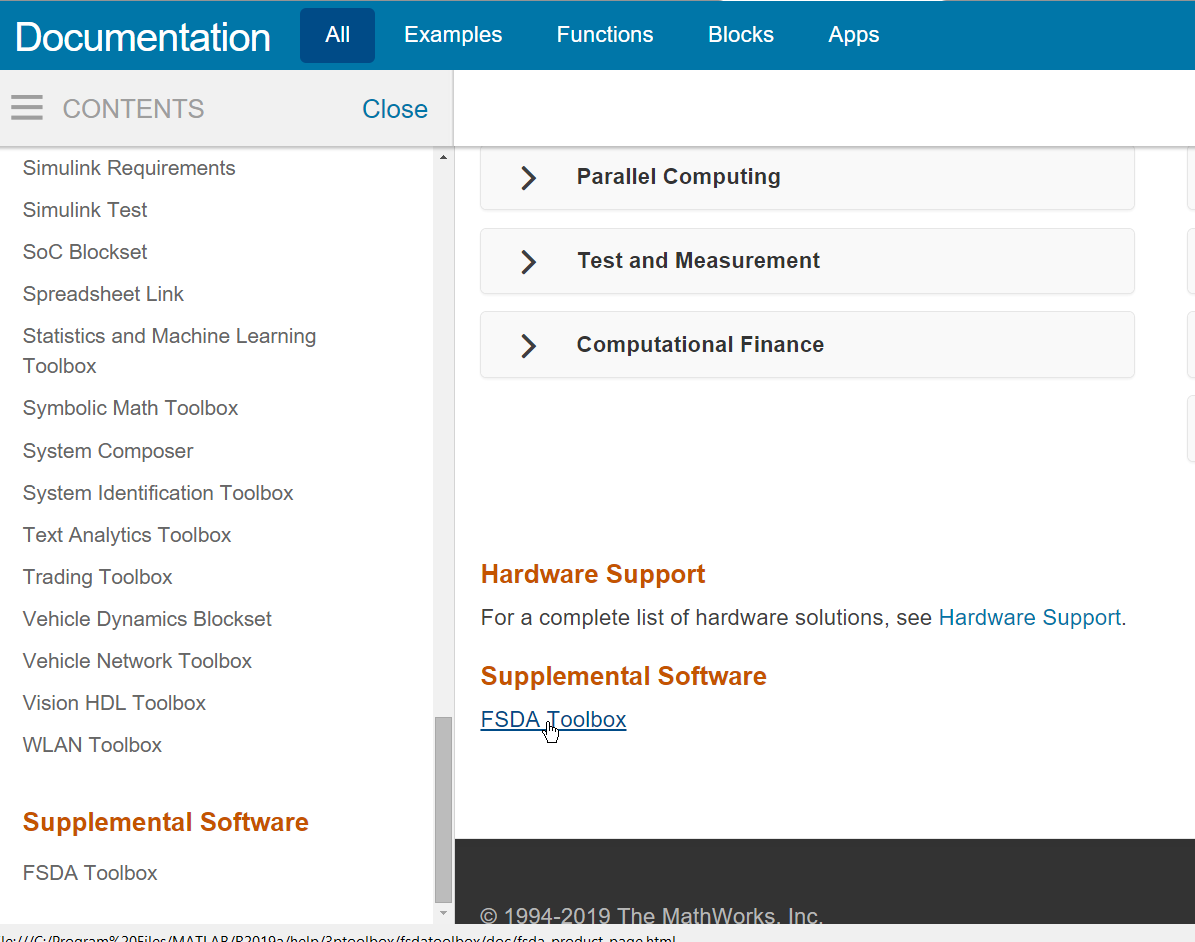Switch to the Examples tab
1195x942 pixels.
453,35
